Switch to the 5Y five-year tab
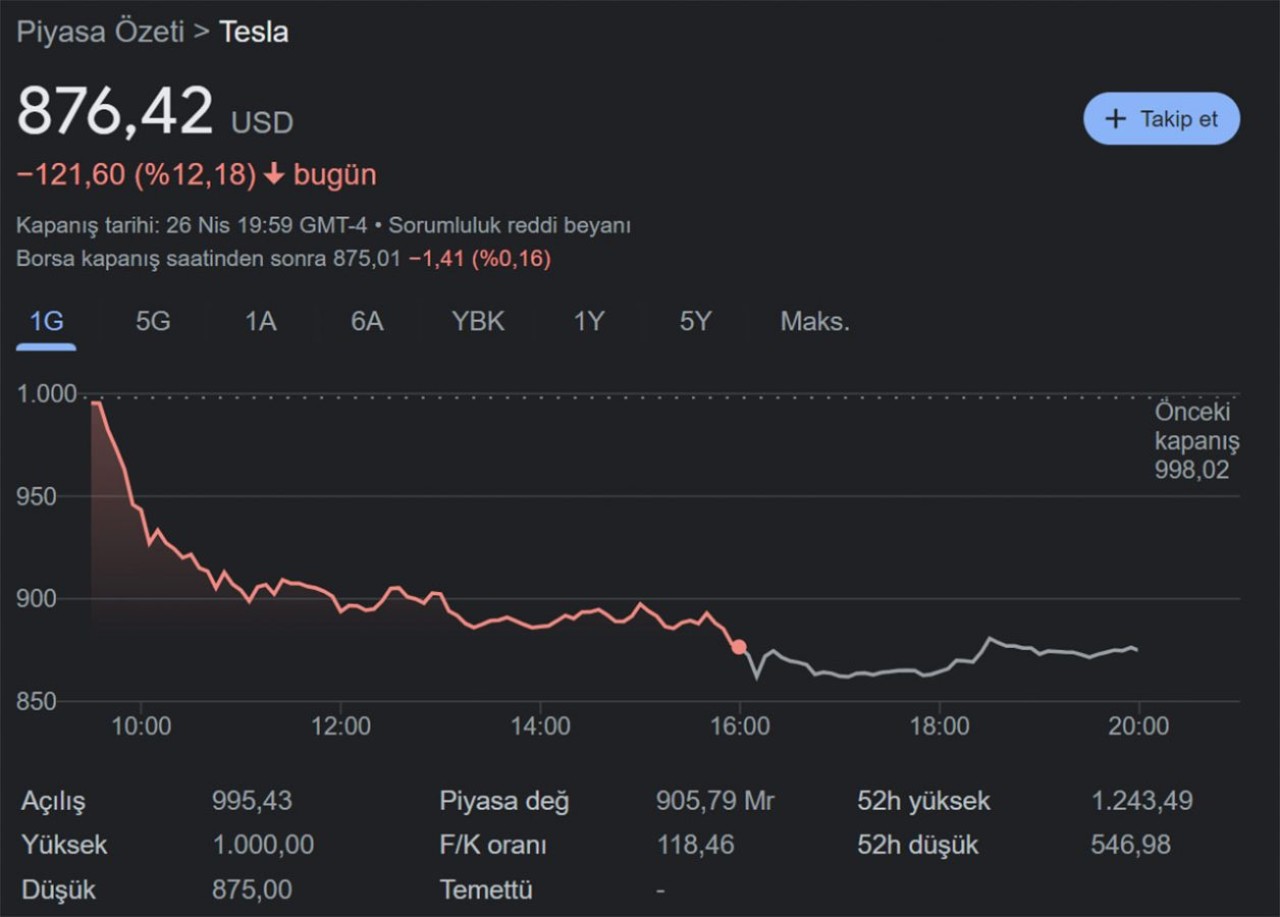Screen dimensions: 1280x917 (x=695, y=322)
